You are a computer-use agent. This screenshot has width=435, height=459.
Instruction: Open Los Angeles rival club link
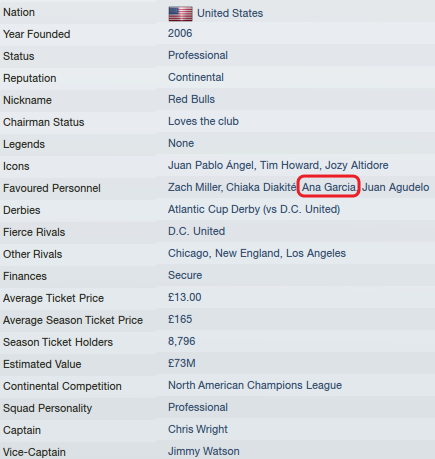point(316,253)
